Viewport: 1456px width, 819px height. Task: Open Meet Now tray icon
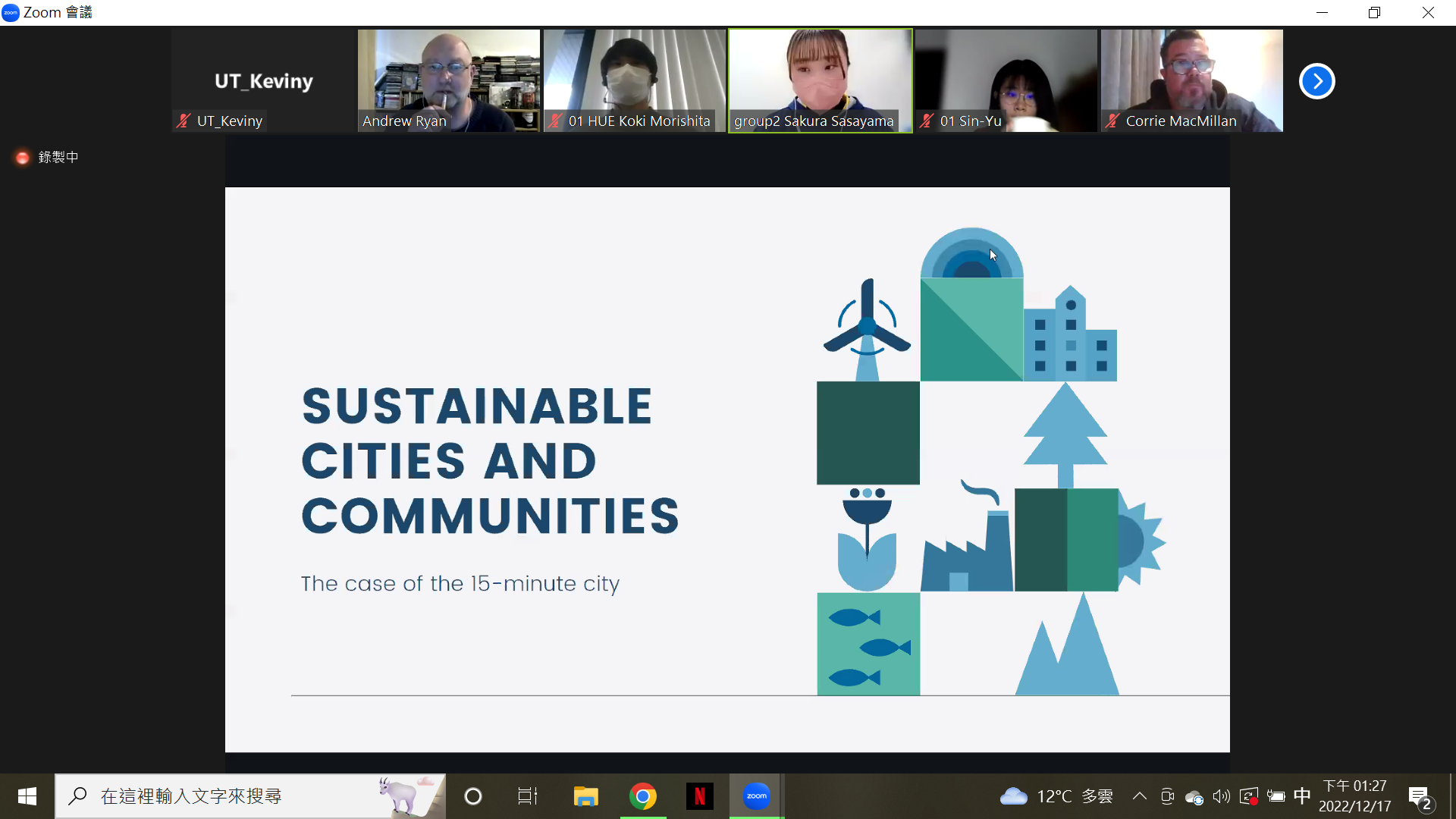click(1167, 796)
